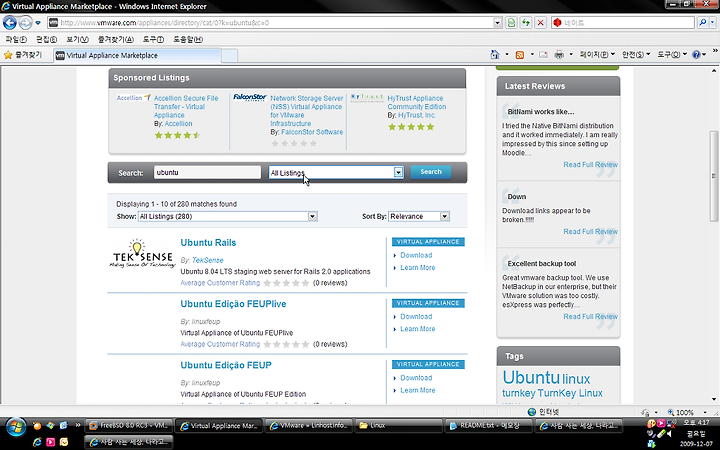Switch to README.txt taskbar window
Viewport: 720px width, 450px height.
(x=488, y=426)
